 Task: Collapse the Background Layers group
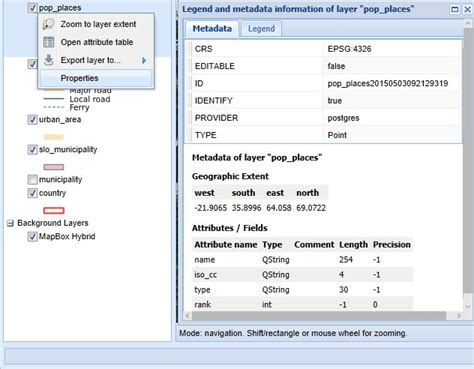click(x=10, y=223)
